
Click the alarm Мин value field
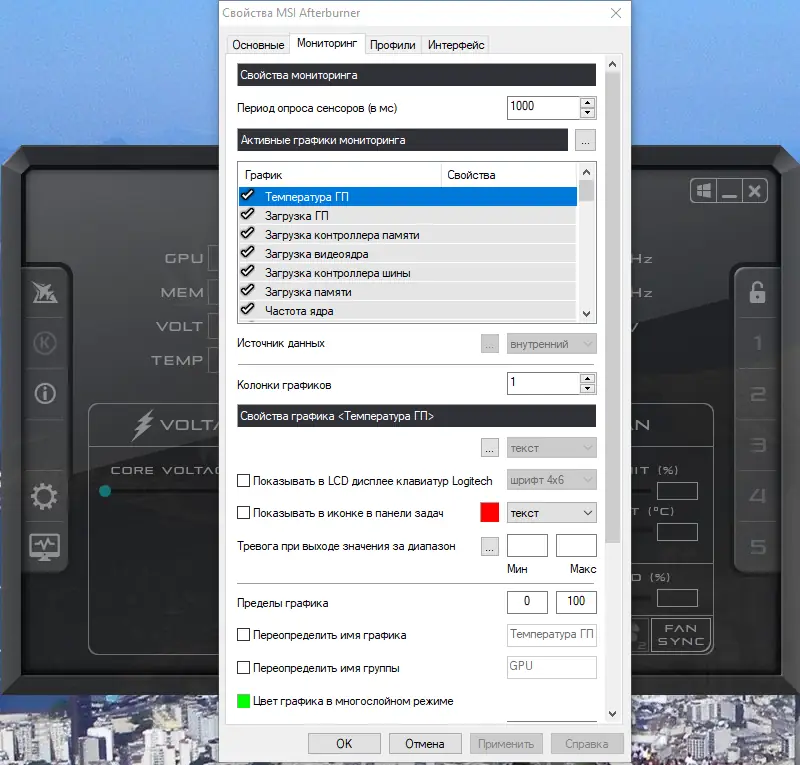[x=528, y=546]
